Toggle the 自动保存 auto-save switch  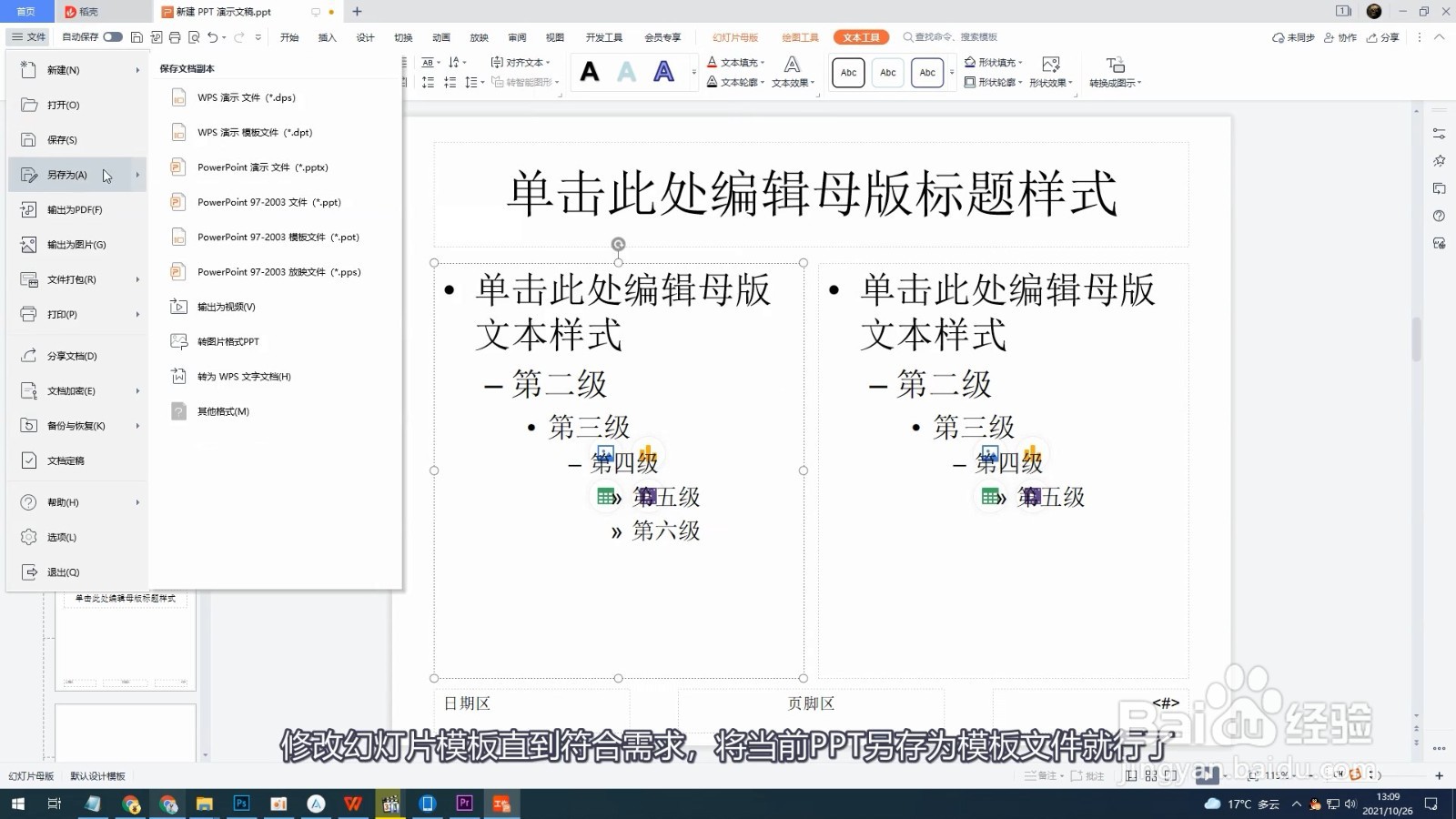coord(113,37)
